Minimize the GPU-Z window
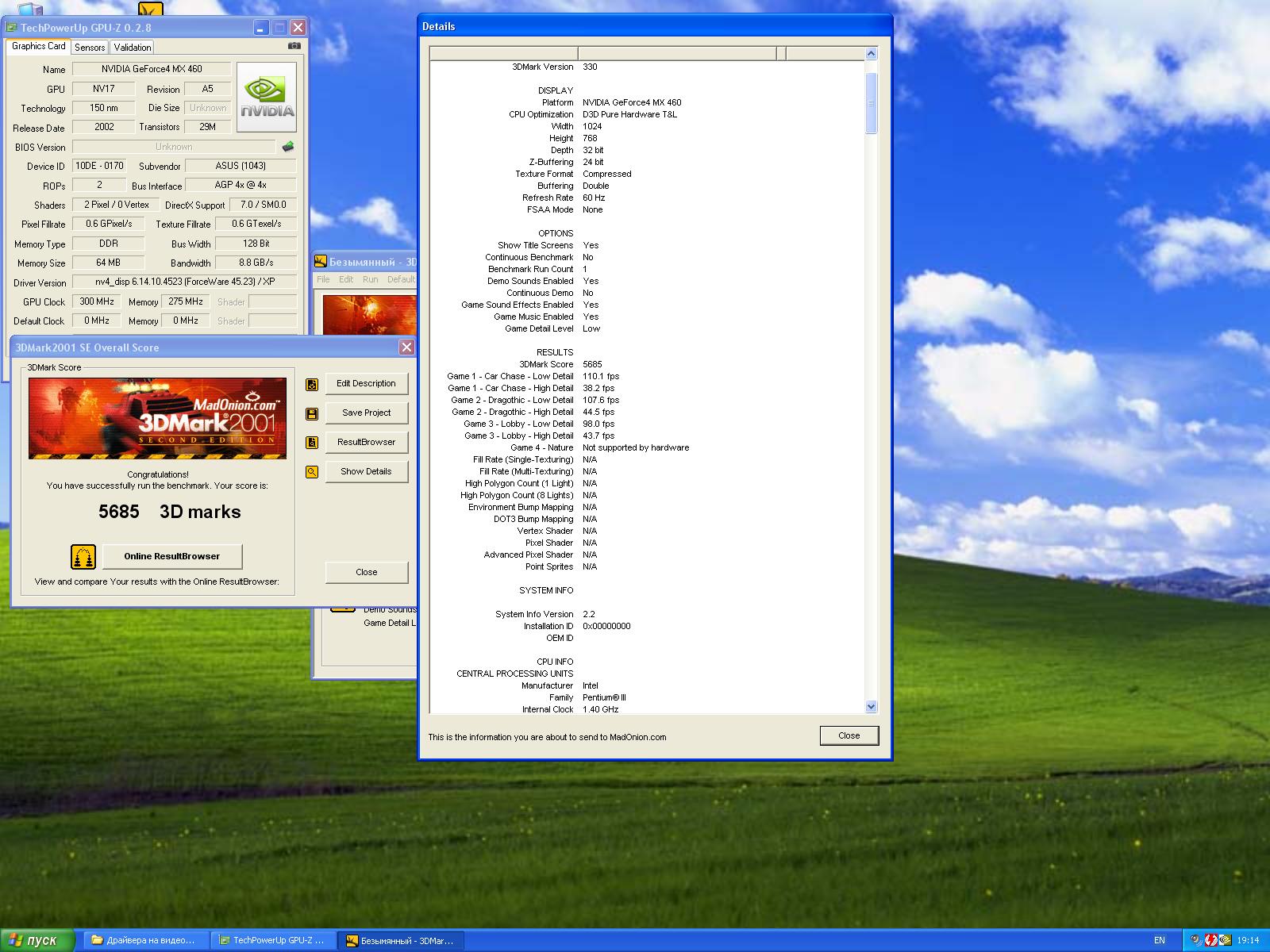The image size is (1270, 952). 261,28
